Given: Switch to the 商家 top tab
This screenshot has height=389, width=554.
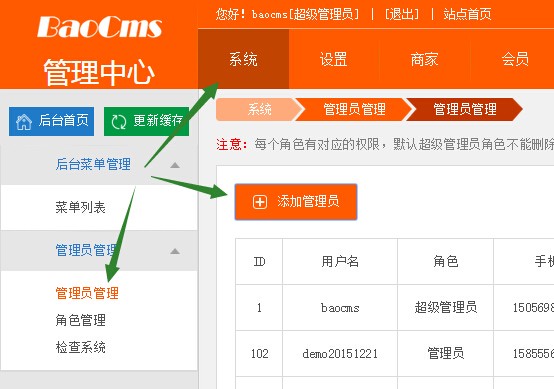Looking at the screenshot, I should click(424, 59).
